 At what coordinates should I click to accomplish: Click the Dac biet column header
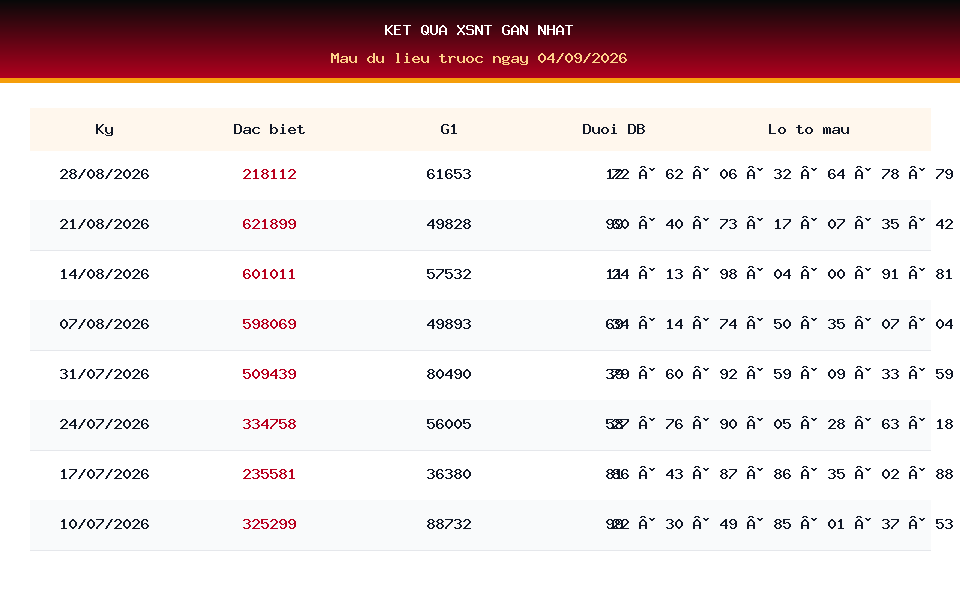click(269, 129)
